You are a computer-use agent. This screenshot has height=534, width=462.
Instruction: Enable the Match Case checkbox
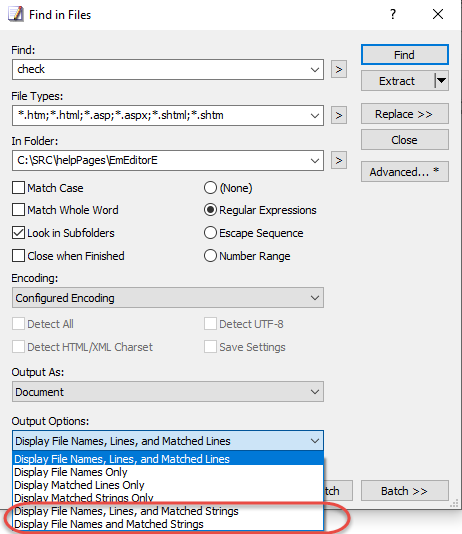point(18,188)
